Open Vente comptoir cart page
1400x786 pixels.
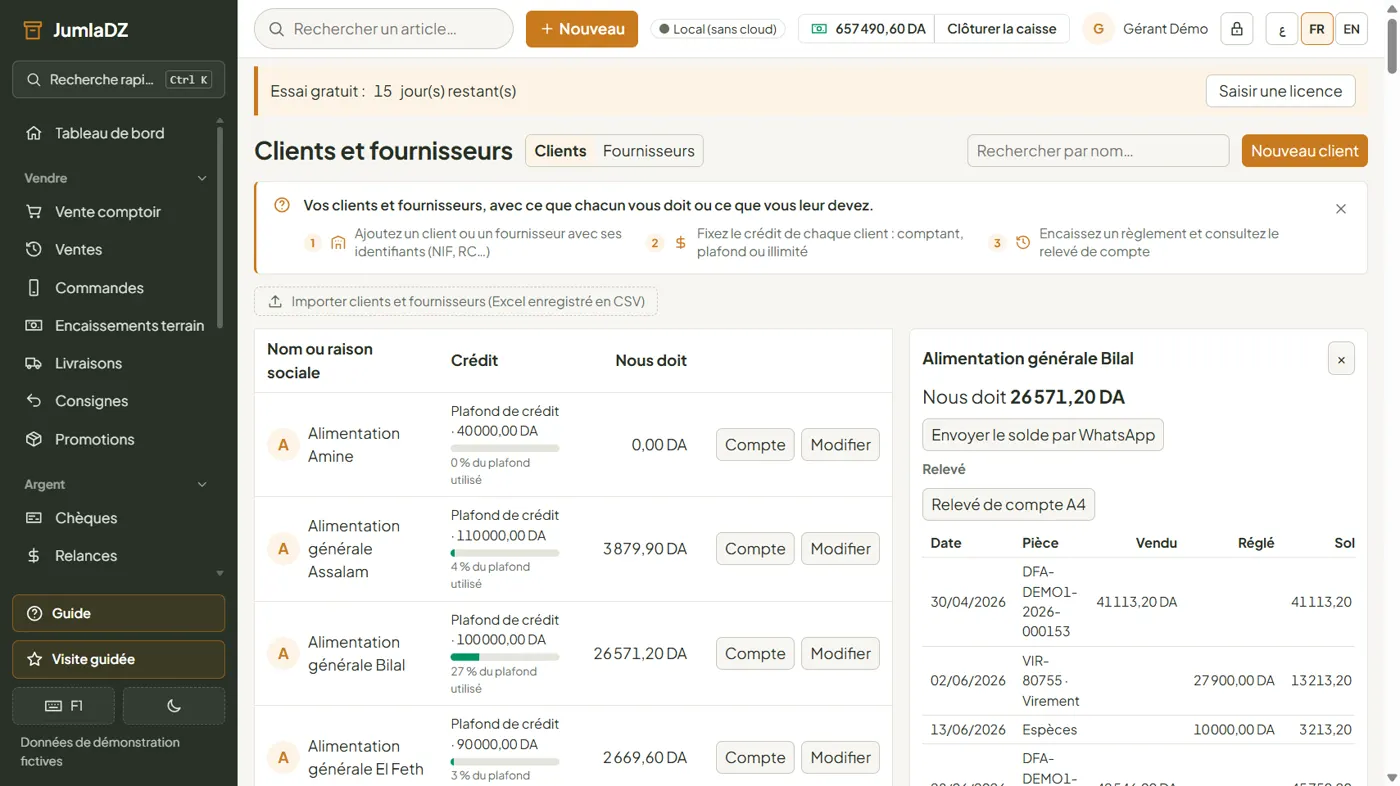(109, 212)
